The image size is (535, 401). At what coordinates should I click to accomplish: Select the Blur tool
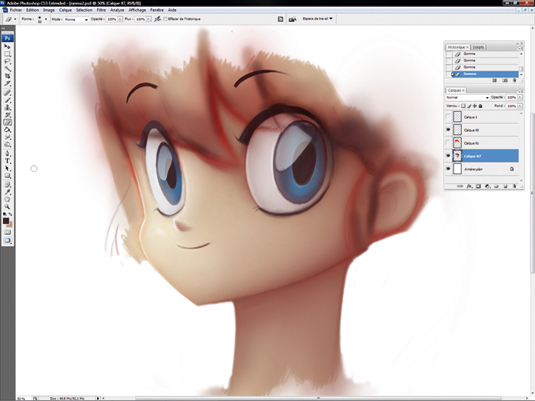7,137
